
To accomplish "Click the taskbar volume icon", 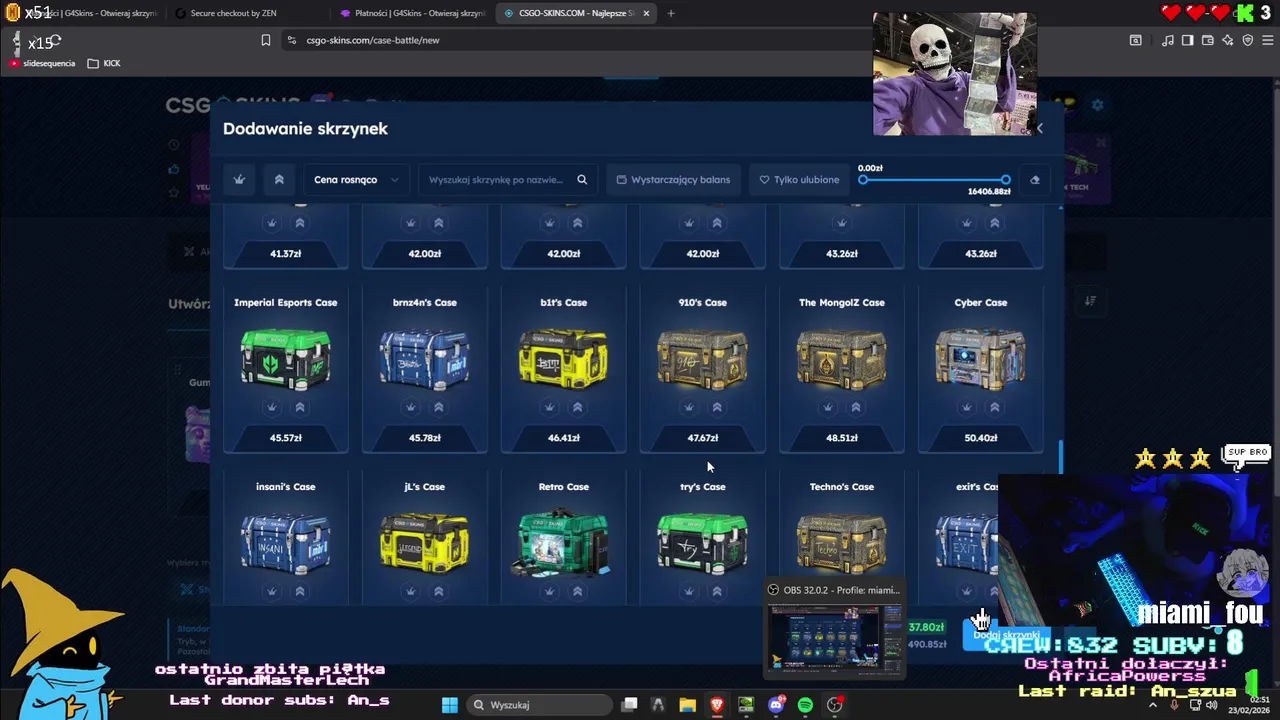I will [1212, 705].
